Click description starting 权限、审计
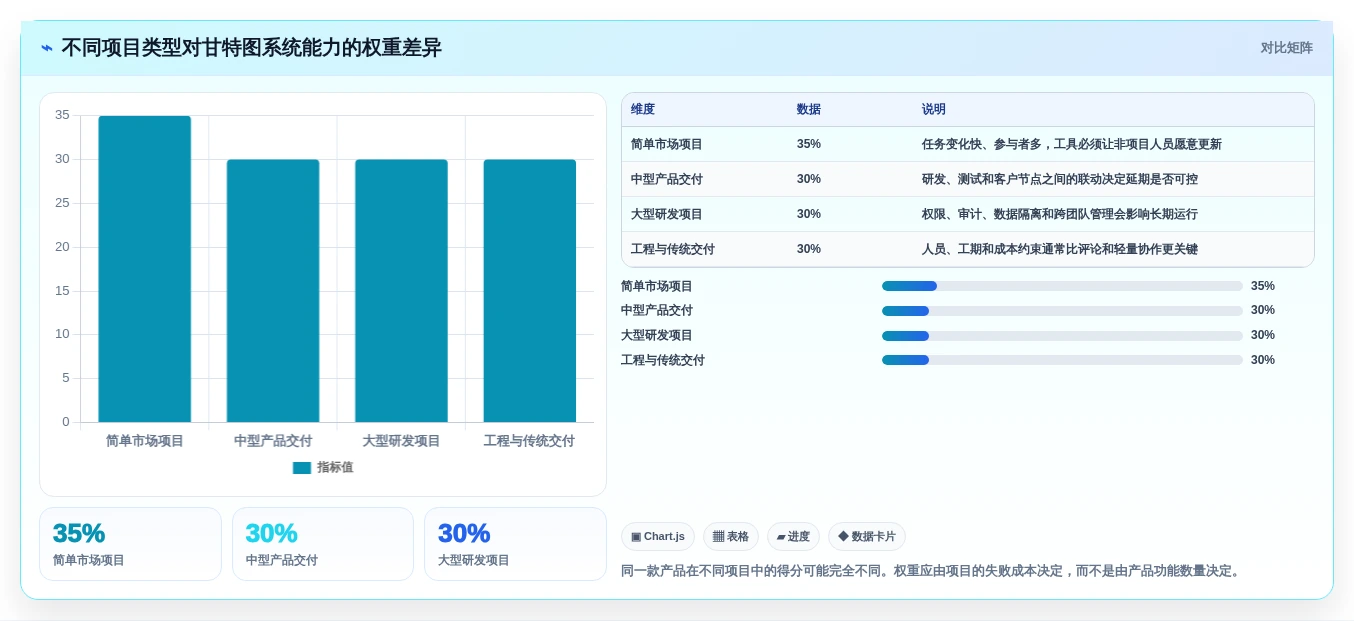 point(1060,214)
